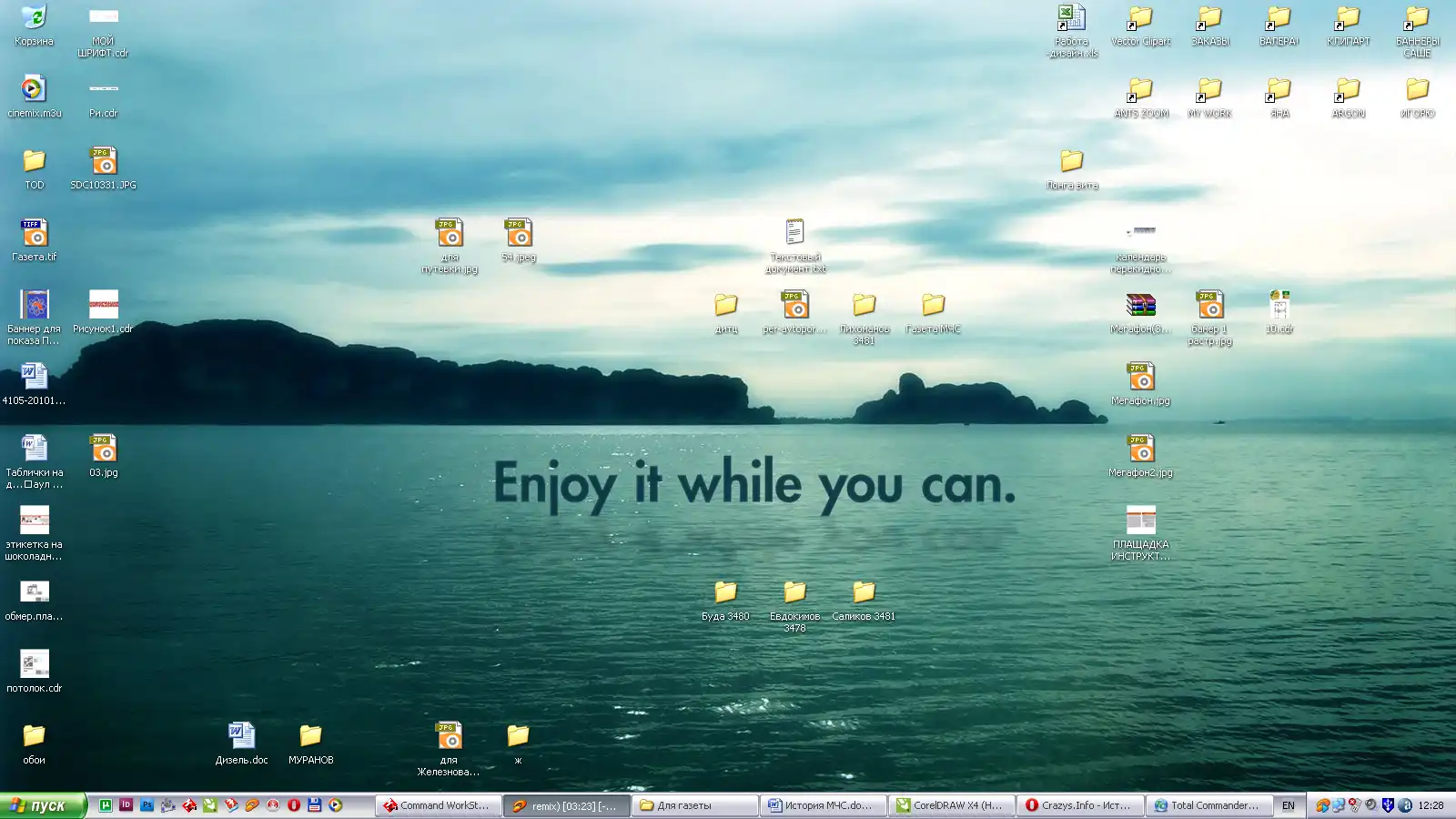The width and height of the screenshot is (1456, 819).
Task: Select the cinemix.m3u playlist icon
Action: 34,89
